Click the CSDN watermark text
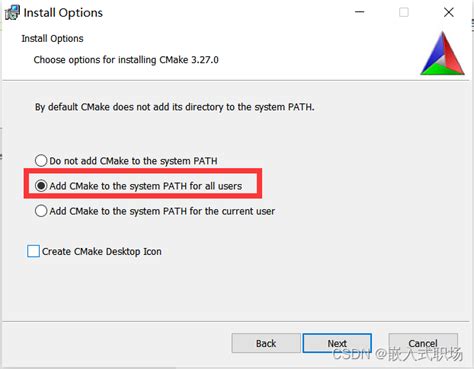The width and height of the screenshot is (474, 369). pos(398,354)
